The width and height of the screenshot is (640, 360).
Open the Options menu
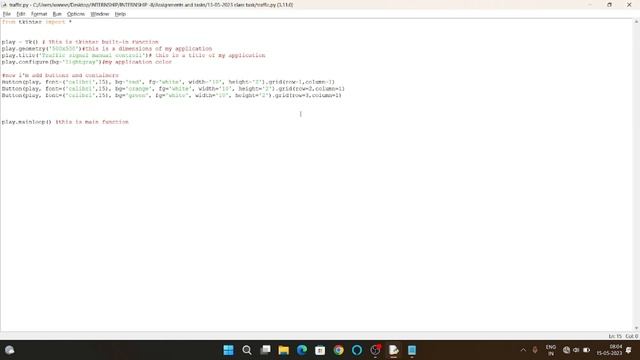coord(76,14)
